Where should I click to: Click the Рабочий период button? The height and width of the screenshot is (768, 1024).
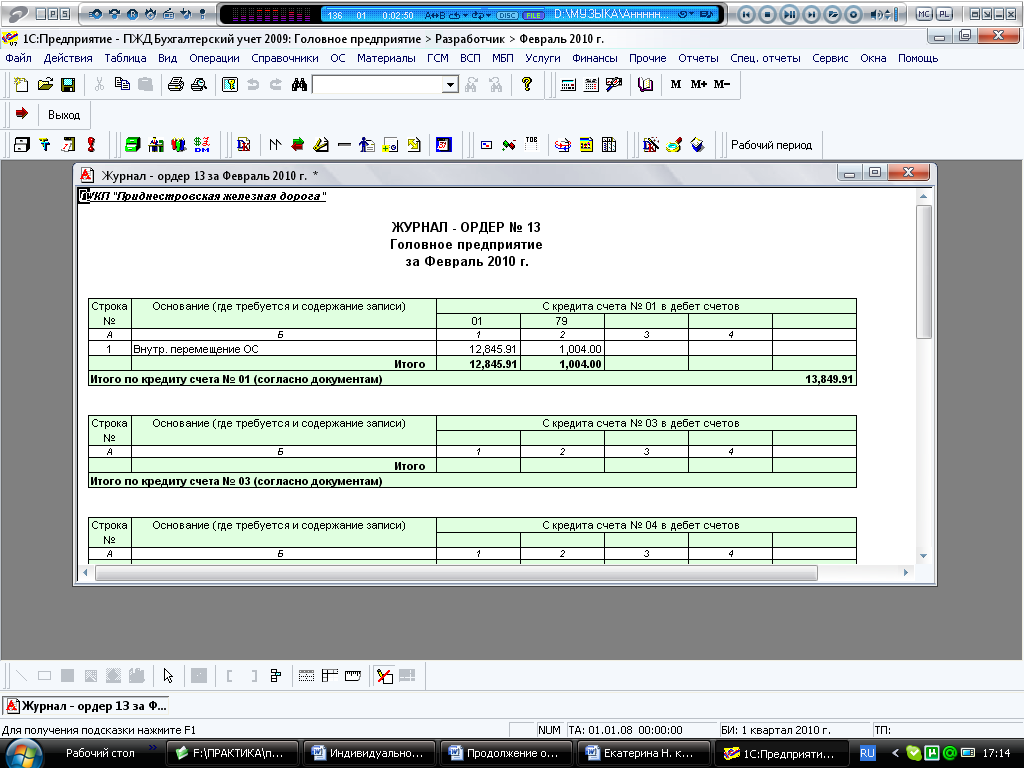tap(771, 145)
